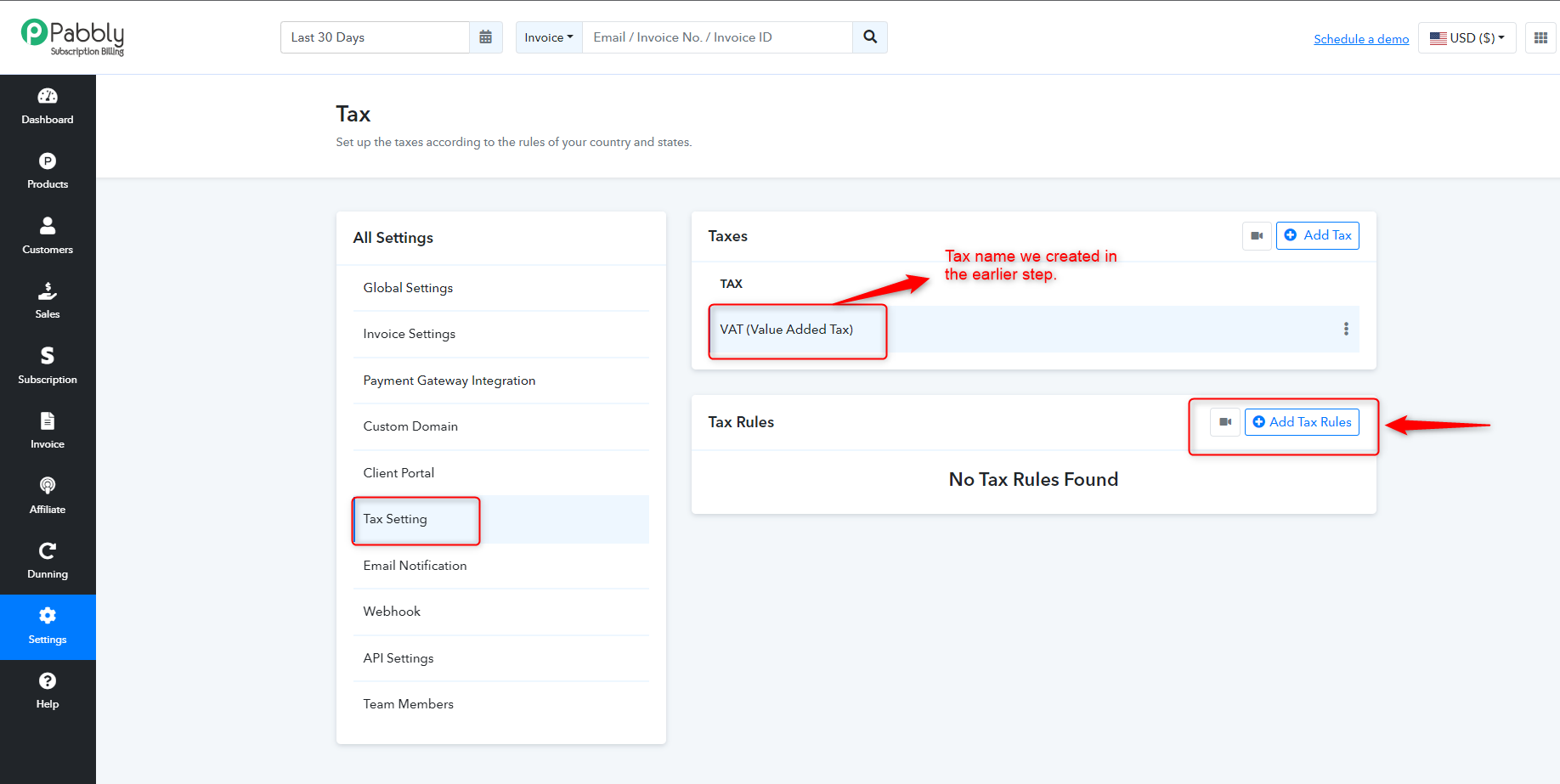Viewport: 1560px width, 784px height.
Task: Open the Sales sidebar icon
Action: pos(48,302)
